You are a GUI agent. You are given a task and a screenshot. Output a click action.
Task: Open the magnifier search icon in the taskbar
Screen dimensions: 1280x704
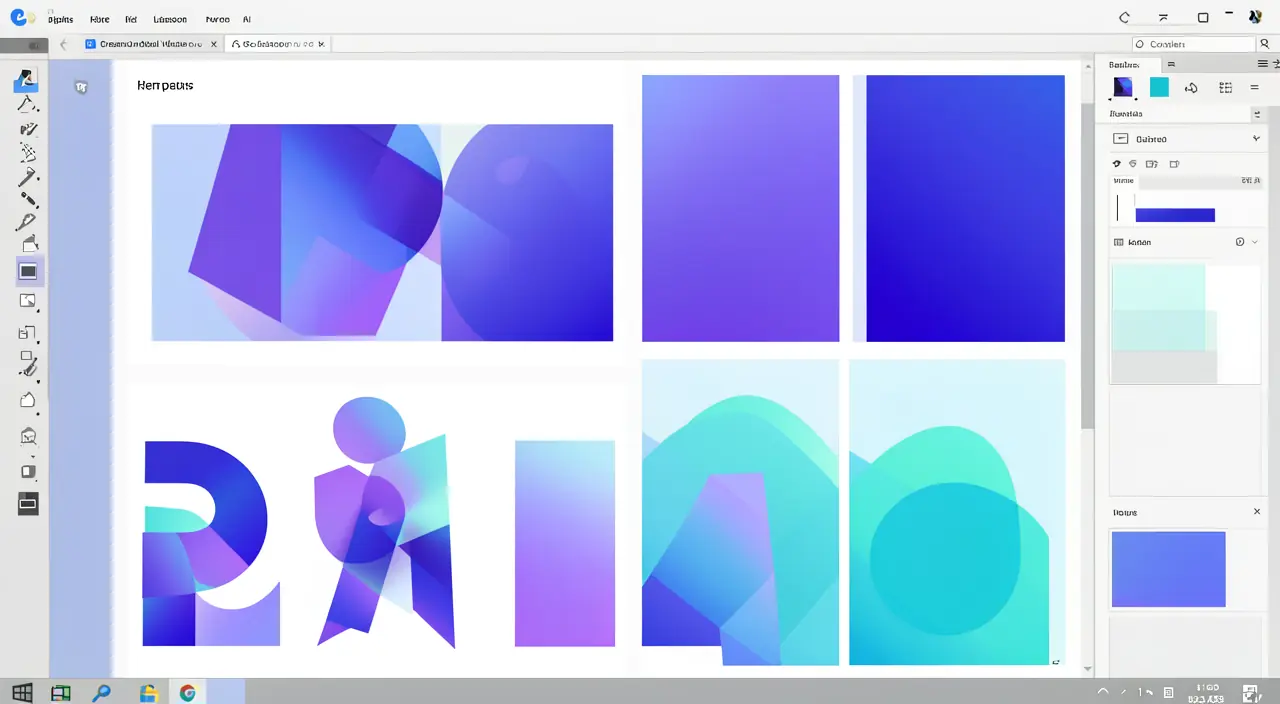point(101,692)
